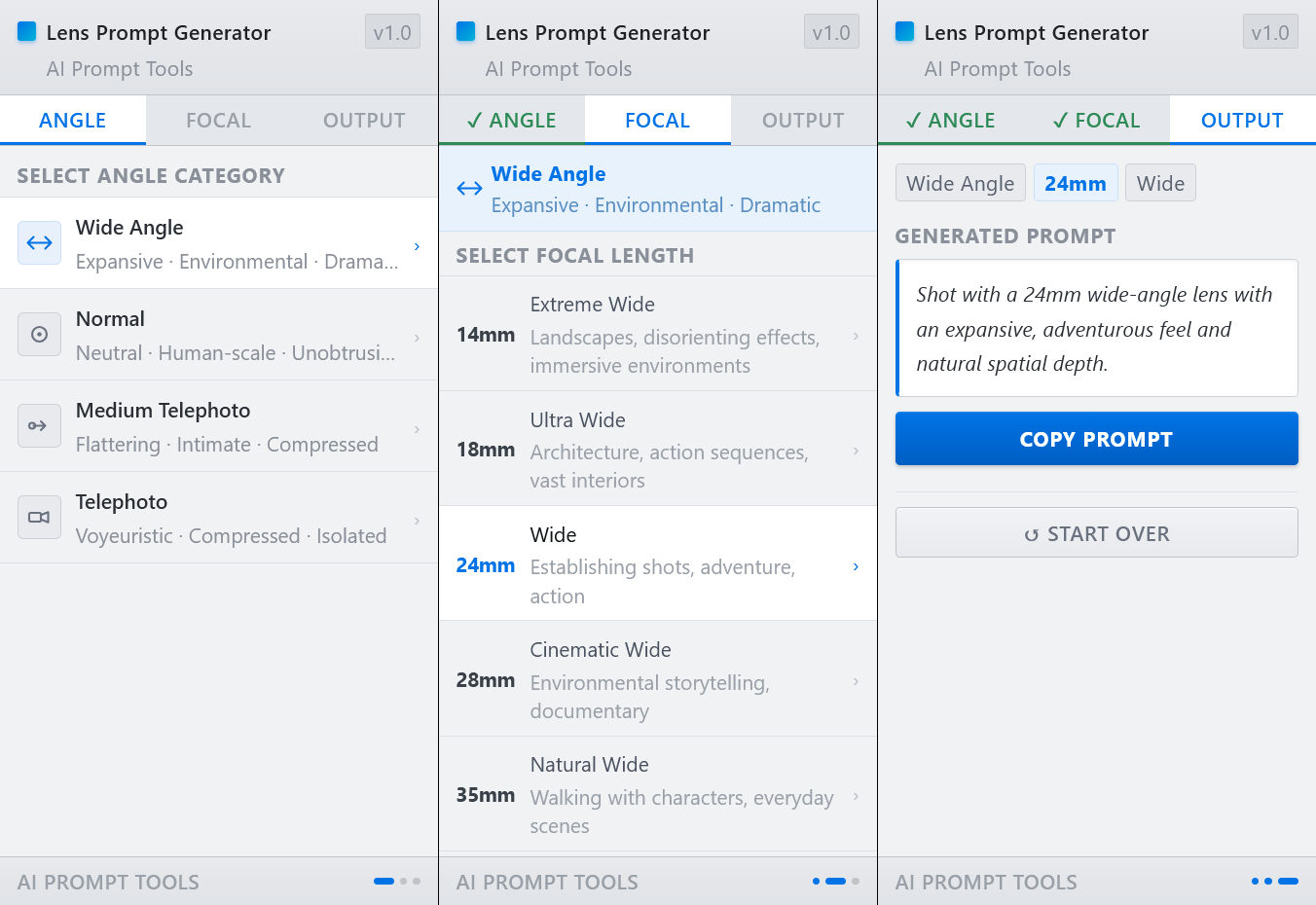
Task: Switch to the FOCAL tab in first panel
Action: coord(218,121)
